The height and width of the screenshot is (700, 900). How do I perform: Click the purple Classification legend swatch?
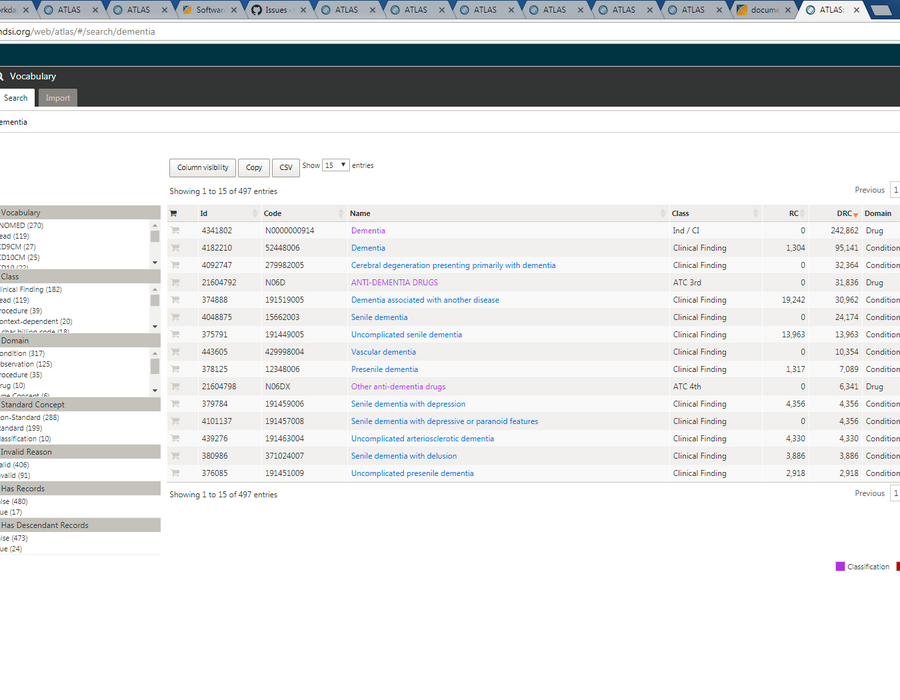pos(840,566)
